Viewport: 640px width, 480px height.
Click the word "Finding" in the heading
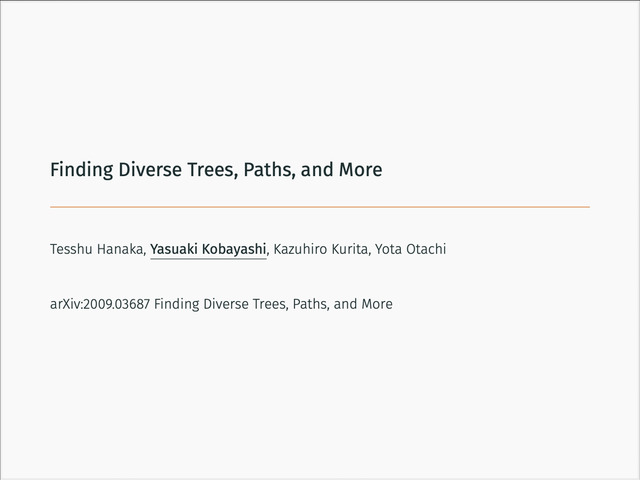click(82, 171)
